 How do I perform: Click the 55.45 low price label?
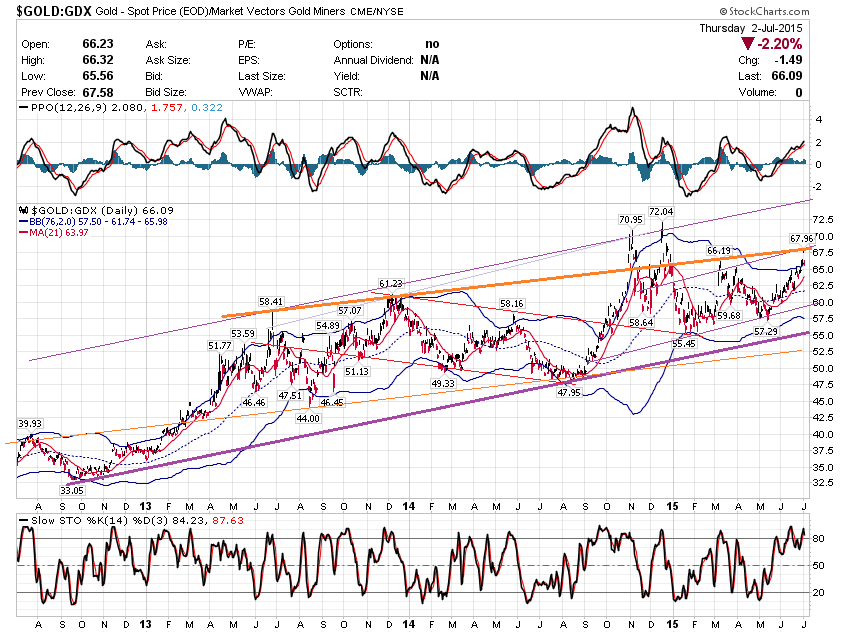tap(684, 344)
